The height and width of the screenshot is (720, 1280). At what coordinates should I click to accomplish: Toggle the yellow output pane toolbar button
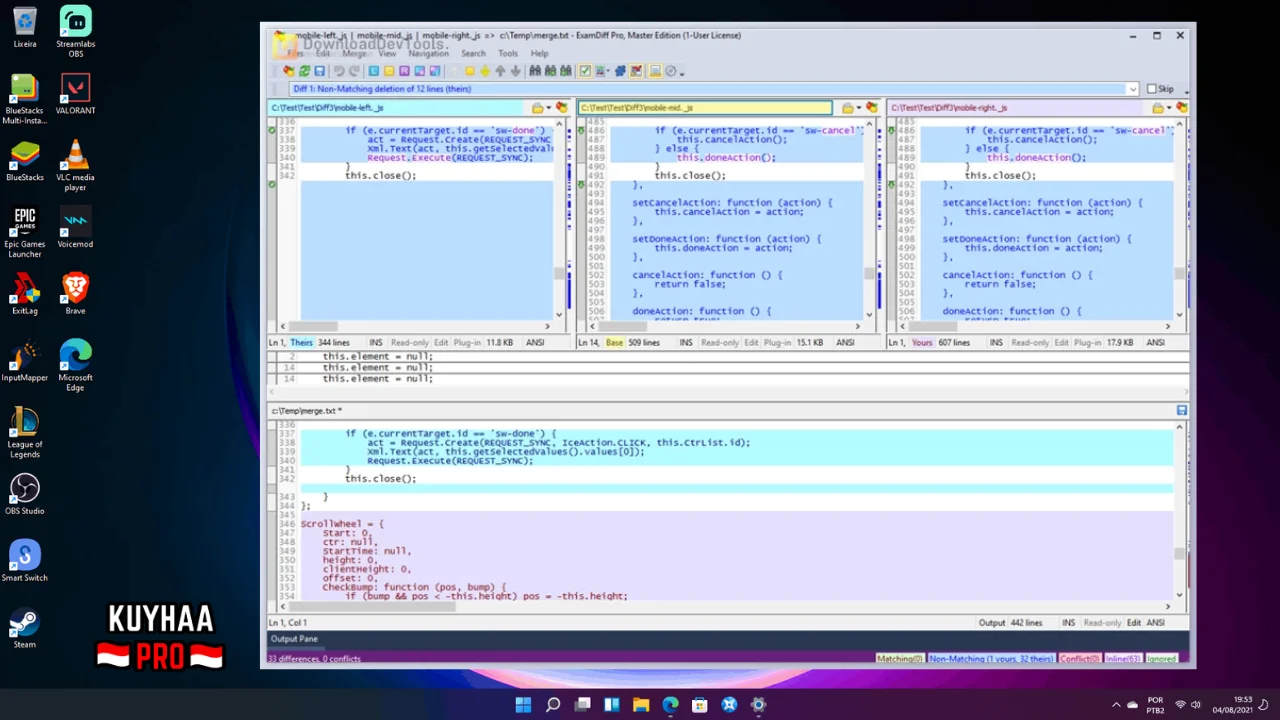coord(655,71)
